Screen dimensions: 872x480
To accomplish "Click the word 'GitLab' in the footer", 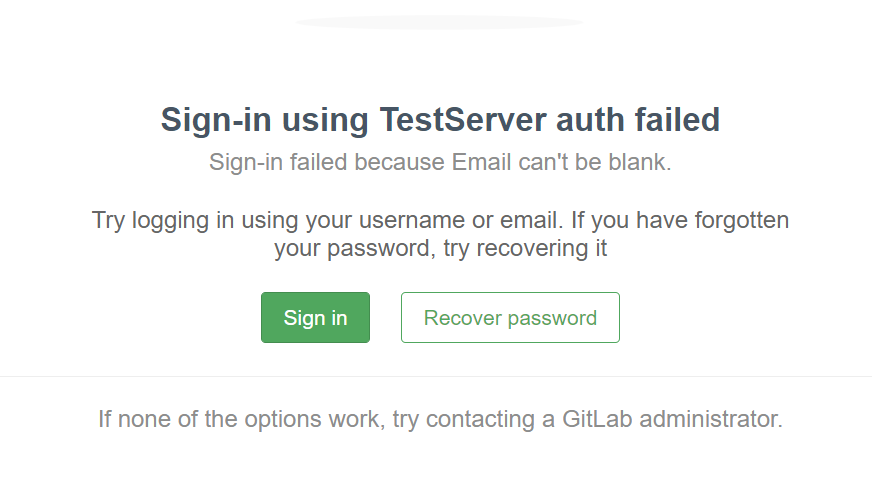I will [x=597, y=419].
